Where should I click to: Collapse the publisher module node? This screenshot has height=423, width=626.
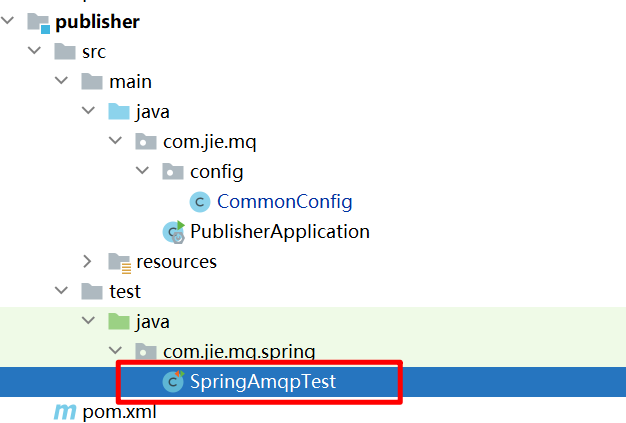coord(8,20)
